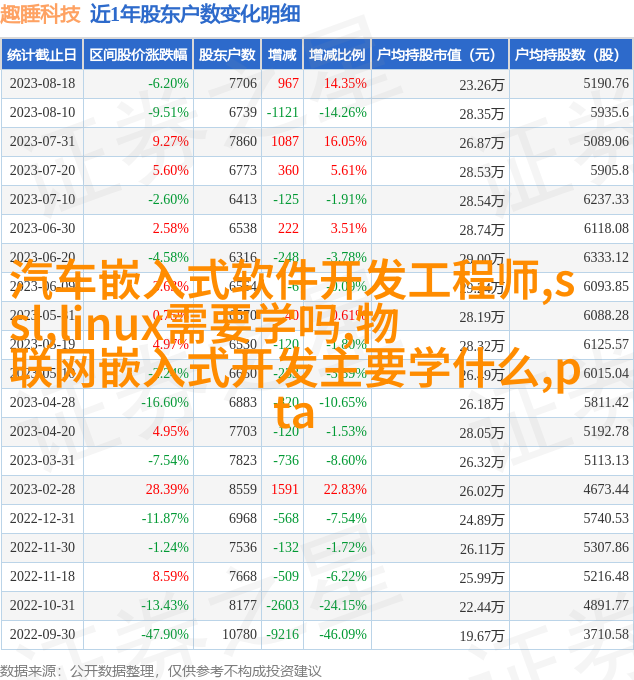Select the 股东户数 column header
The height and width of the screenshot is (680, 634).
pyautogui.click(x=227, y=55)
